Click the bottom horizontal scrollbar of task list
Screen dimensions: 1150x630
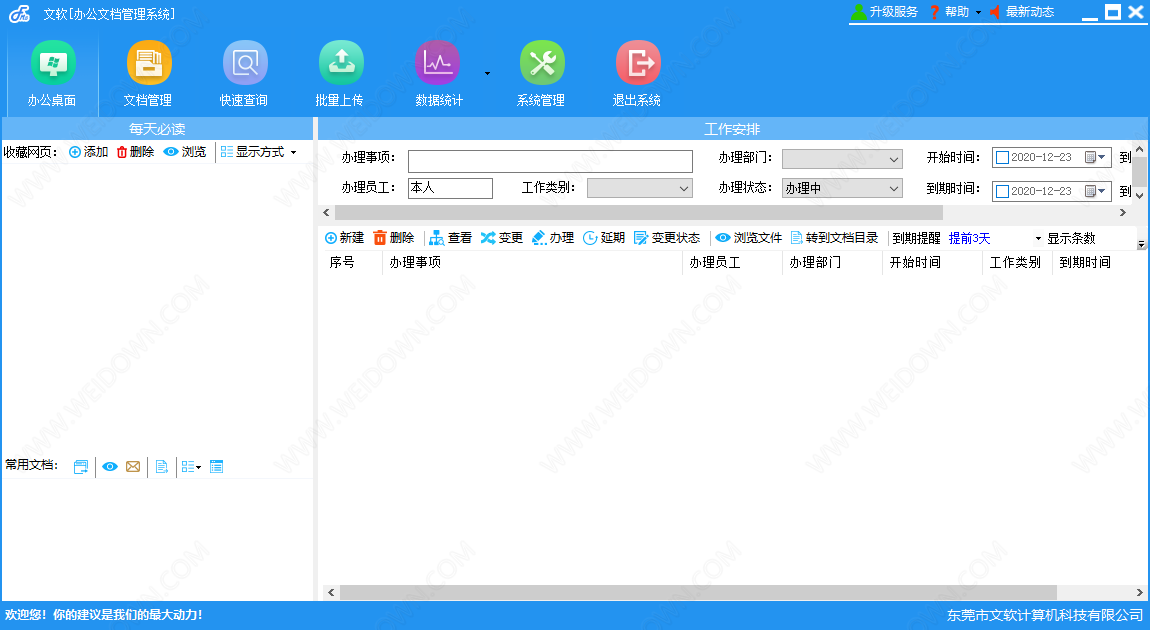coord(698,593)
